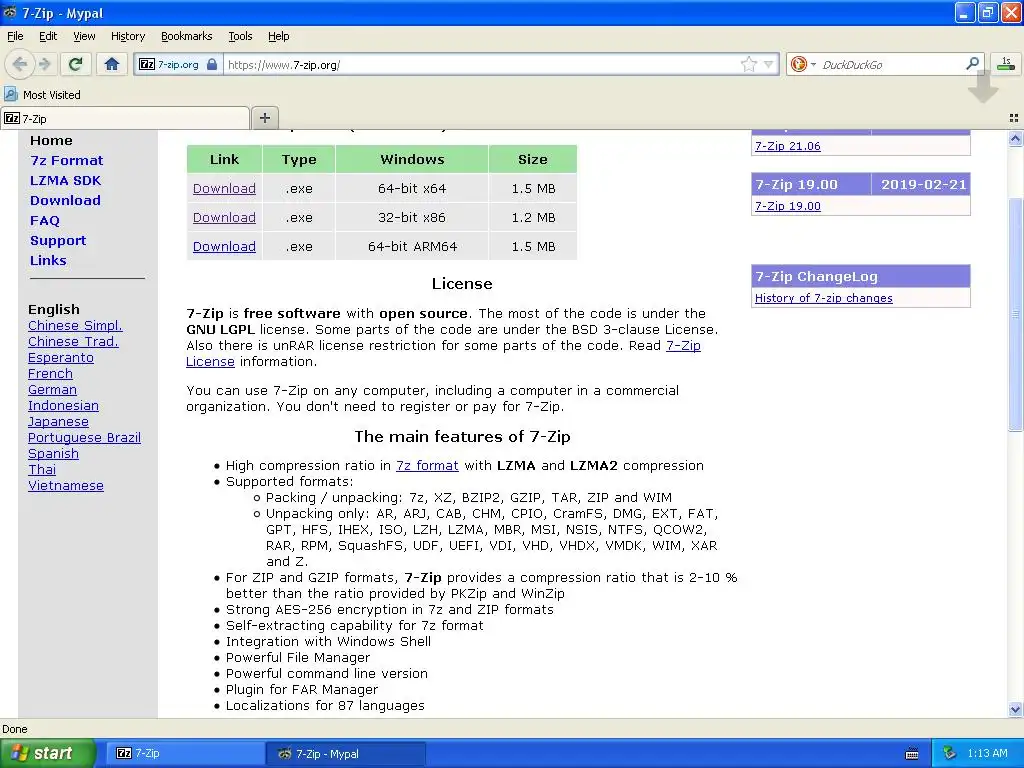Open the FAQ sidebar link
This screenshot has width=1024, height=768.
44,221
